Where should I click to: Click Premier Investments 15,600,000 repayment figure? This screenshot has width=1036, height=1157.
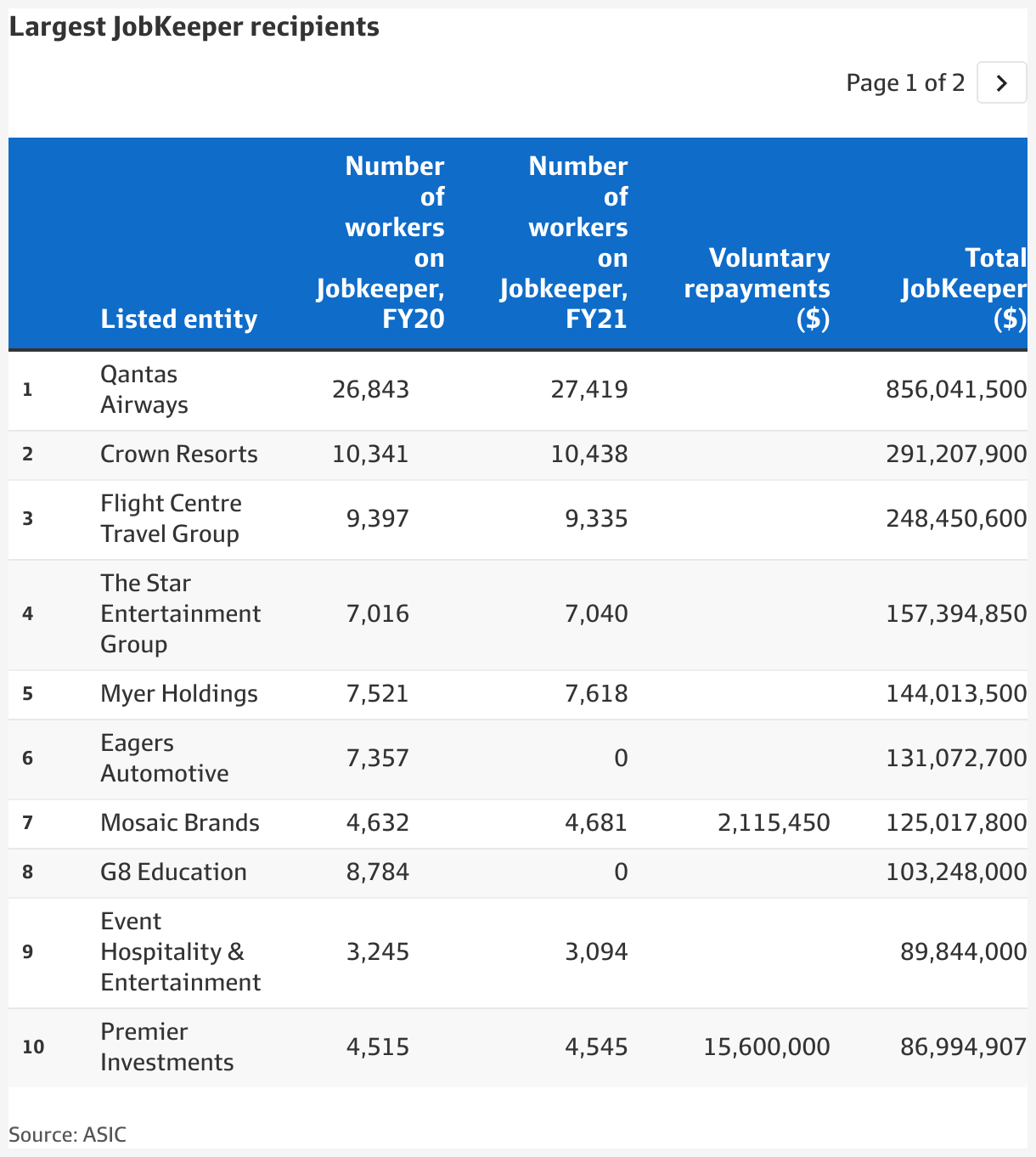[767, 1047]
